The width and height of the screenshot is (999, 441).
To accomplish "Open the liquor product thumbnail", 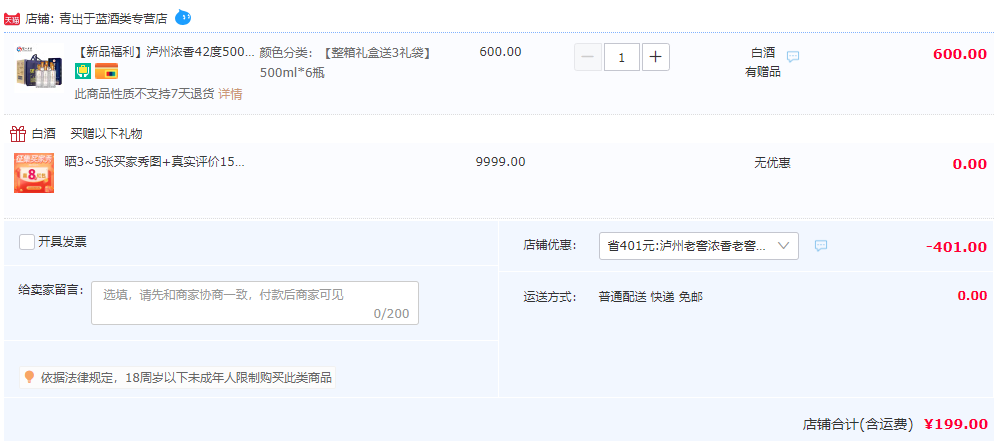I will [x=39, y=68].
